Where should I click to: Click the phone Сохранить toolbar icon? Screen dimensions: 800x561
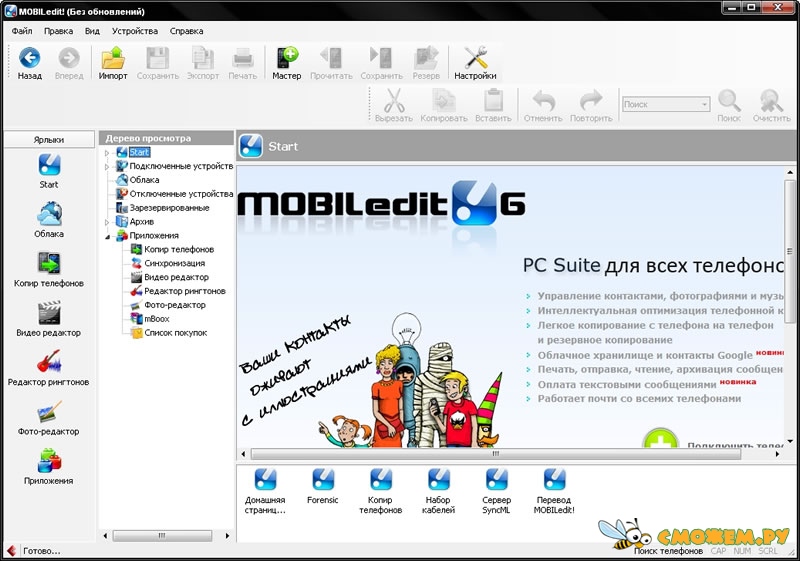point(381,58)
